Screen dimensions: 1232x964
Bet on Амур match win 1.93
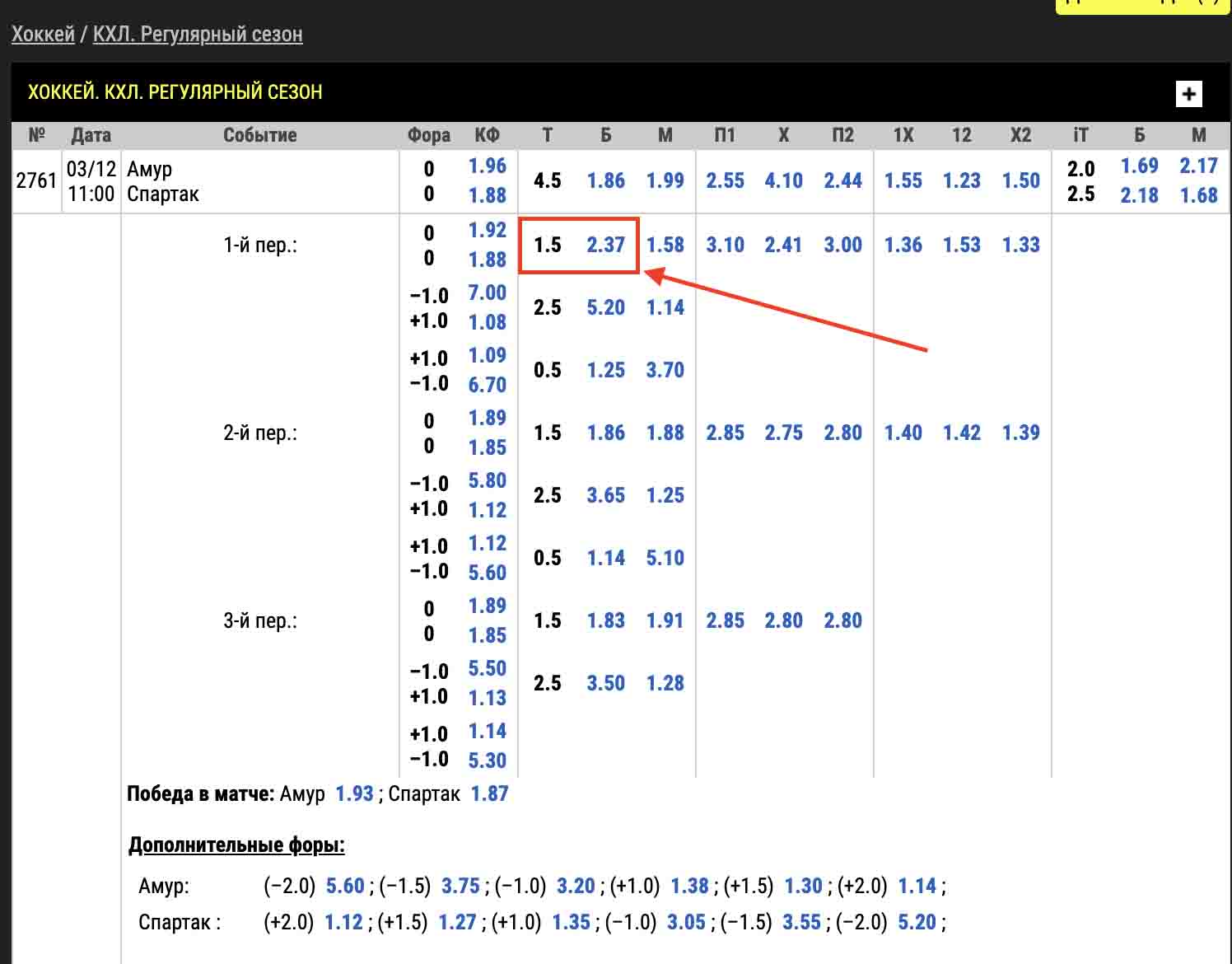pos(355,793)
